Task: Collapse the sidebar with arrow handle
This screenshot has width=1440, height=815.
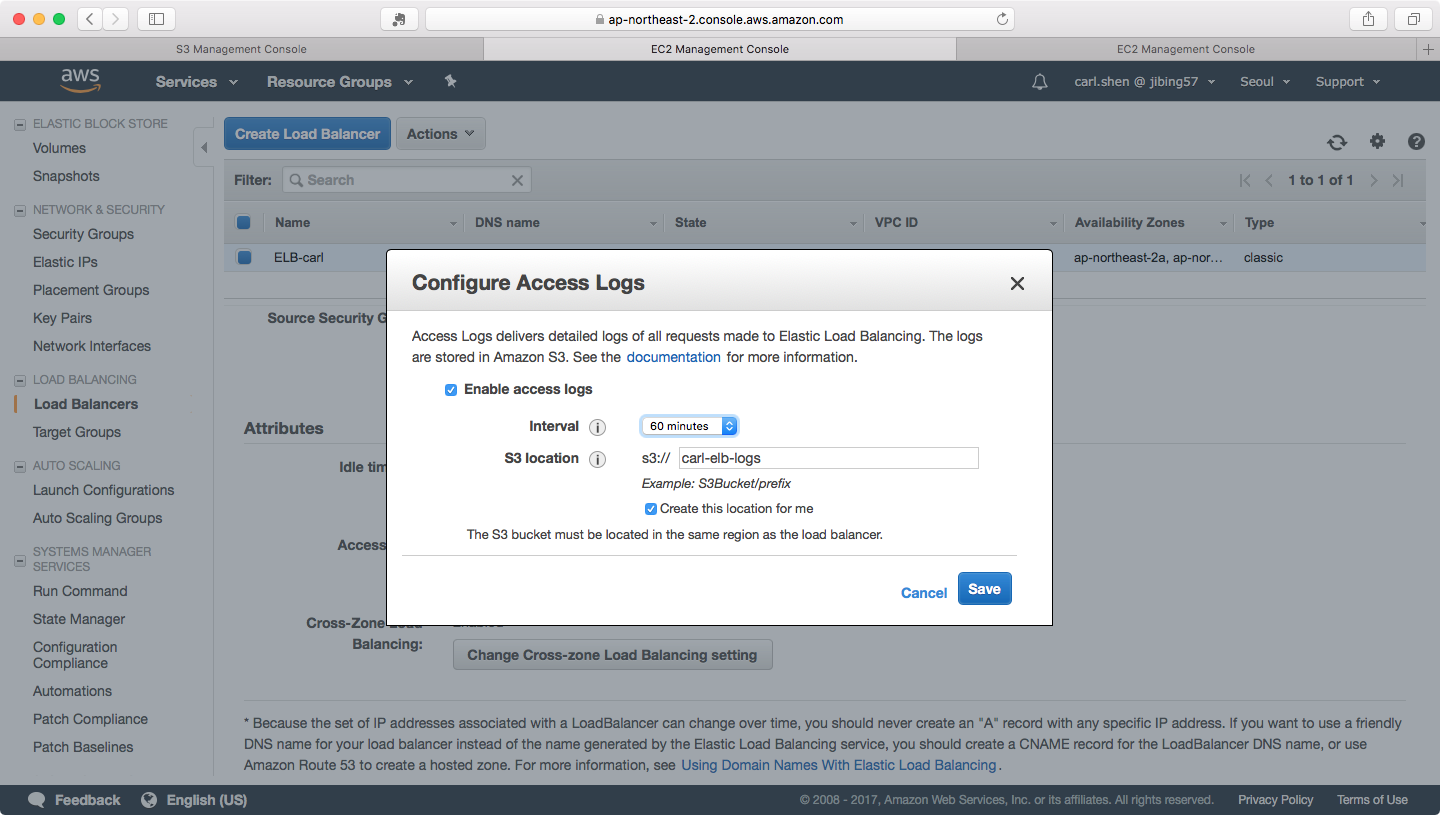Action: click(204, 147)
